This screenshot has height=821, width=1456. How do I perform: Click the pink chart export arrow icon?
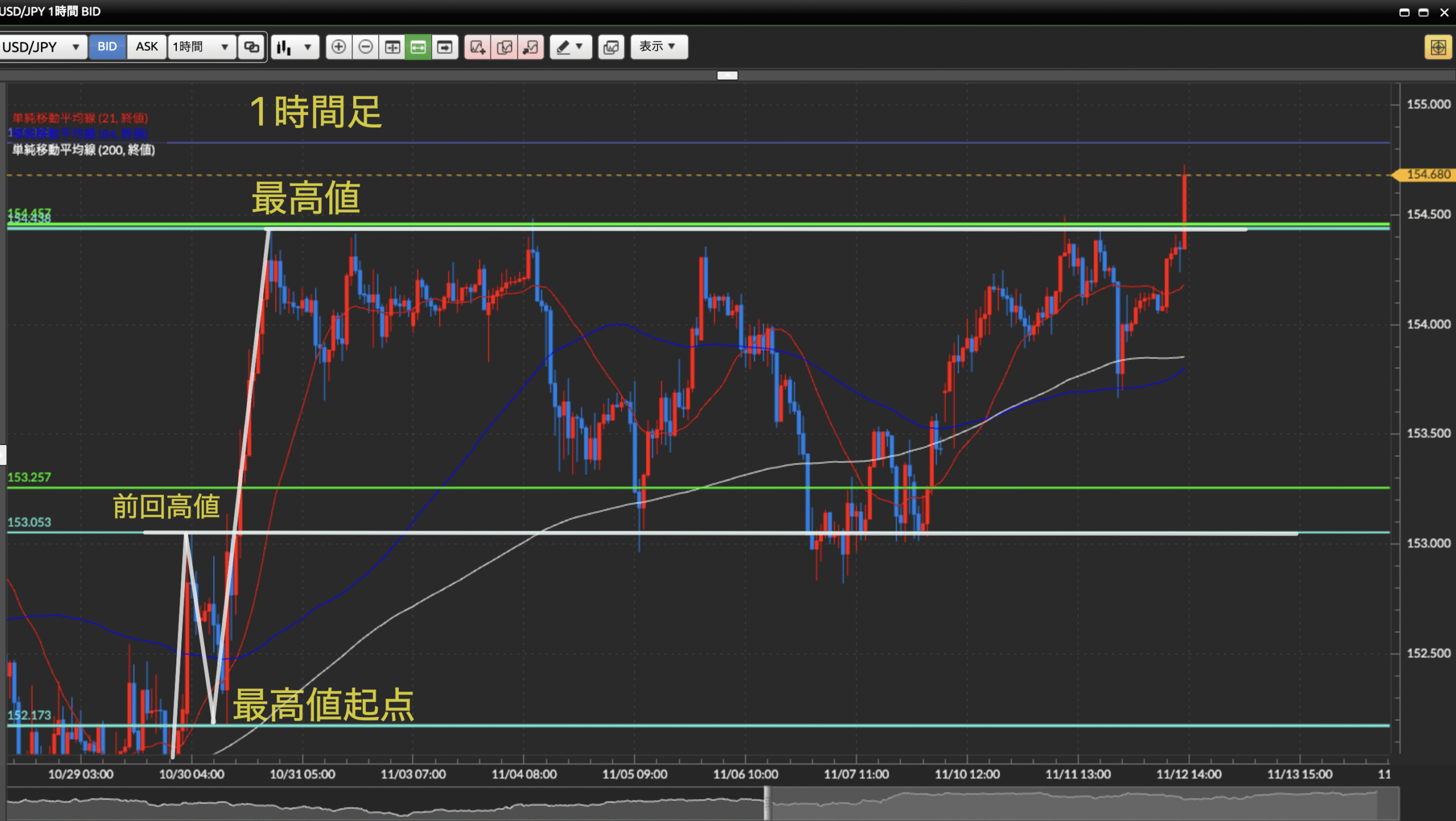click(531, 47)
